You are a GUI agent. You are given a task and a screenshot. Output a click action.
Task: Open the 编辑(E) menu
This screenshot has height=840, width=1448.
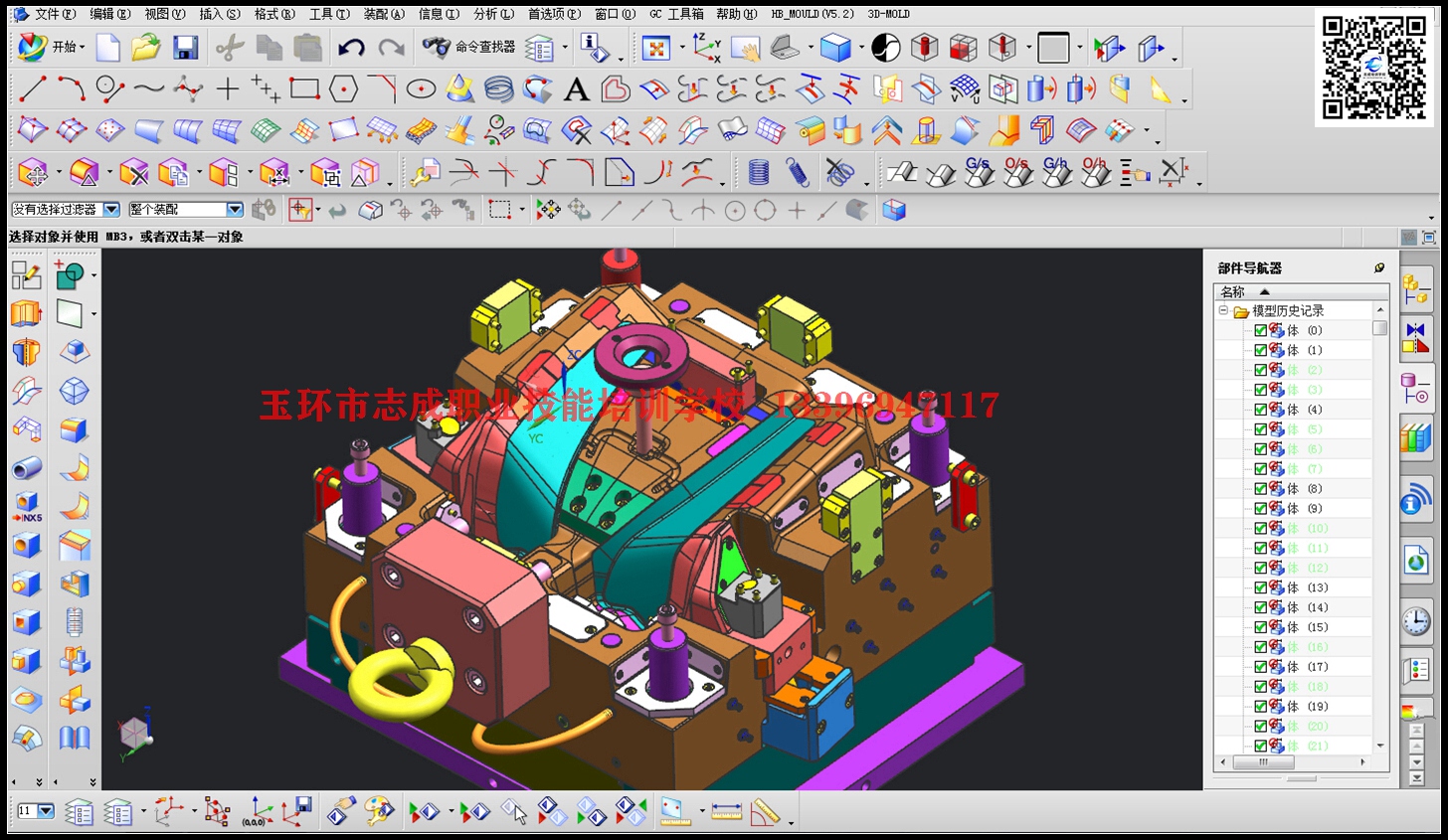pos(109,14)
